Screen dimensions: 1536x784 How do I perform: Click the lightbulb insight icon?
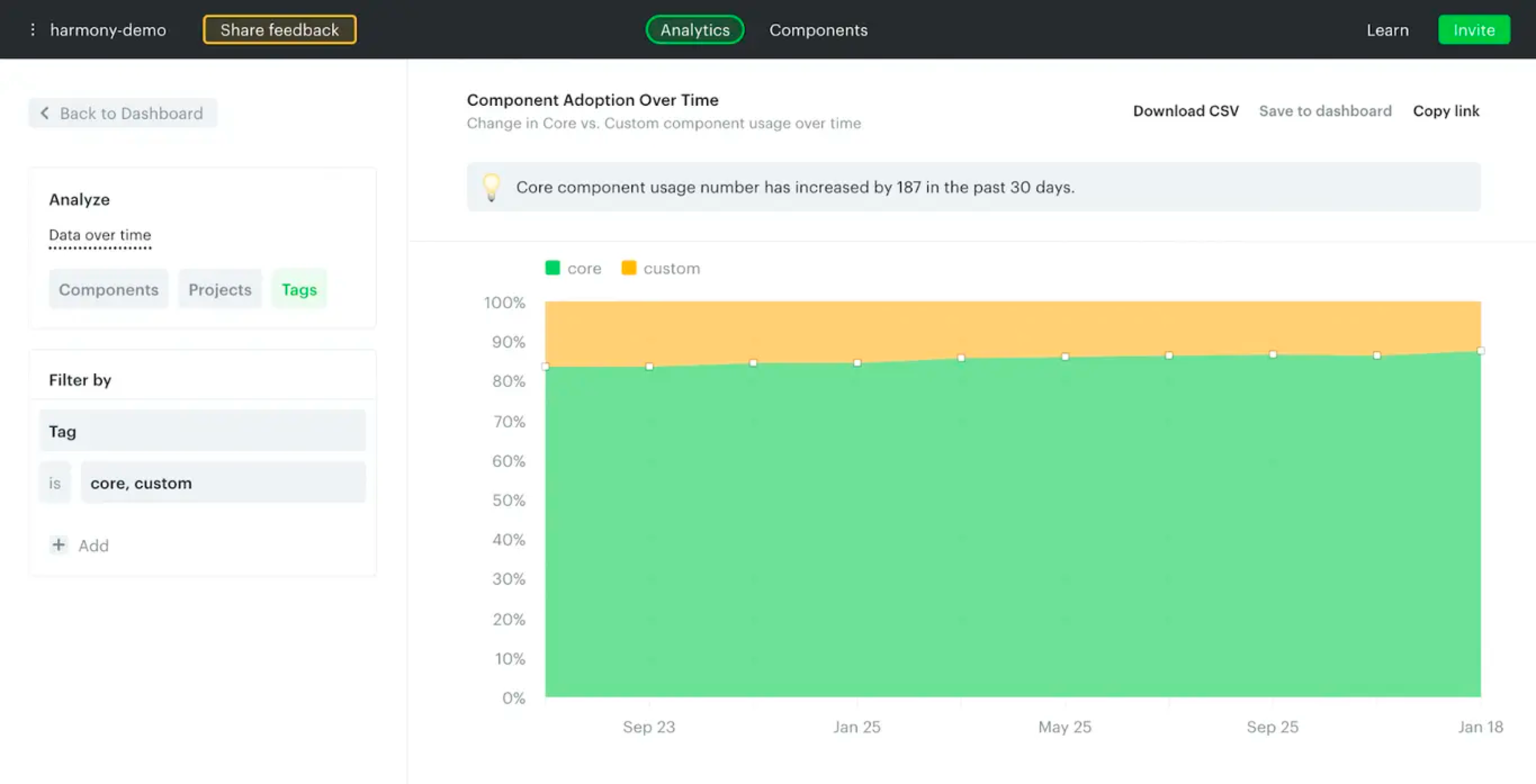click(x=492, y=187)
